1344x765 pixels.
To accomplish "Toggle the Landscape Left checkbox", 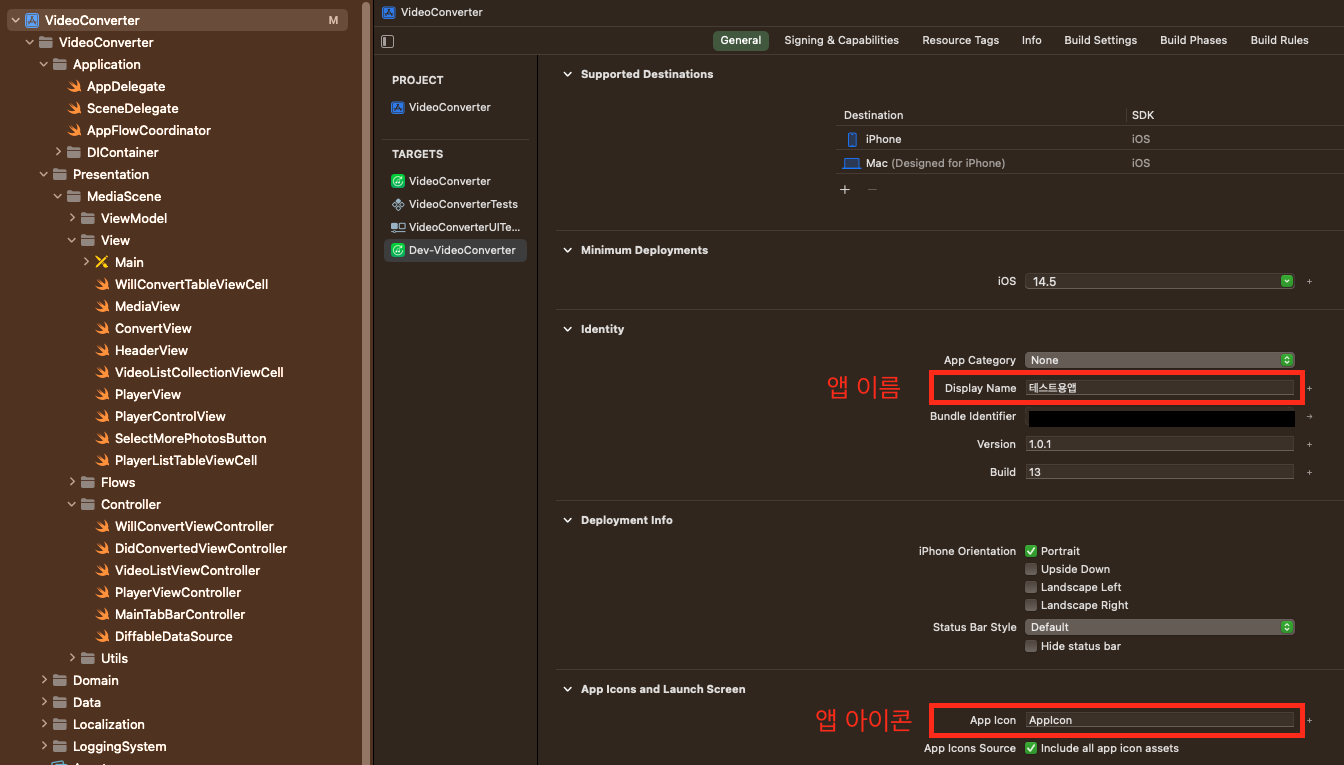I will (x=1031, y=587).
